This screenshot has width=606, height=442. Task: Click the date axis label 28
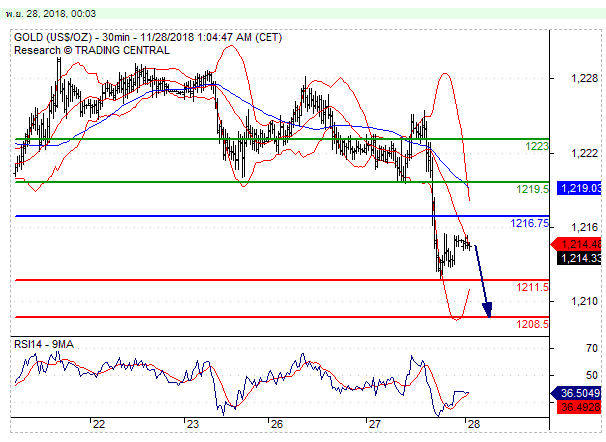coord(473,424)
